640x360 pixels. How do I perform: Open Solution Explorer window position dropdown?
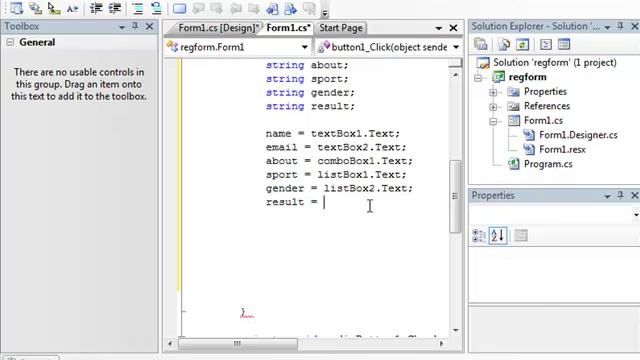pos(607,27)
